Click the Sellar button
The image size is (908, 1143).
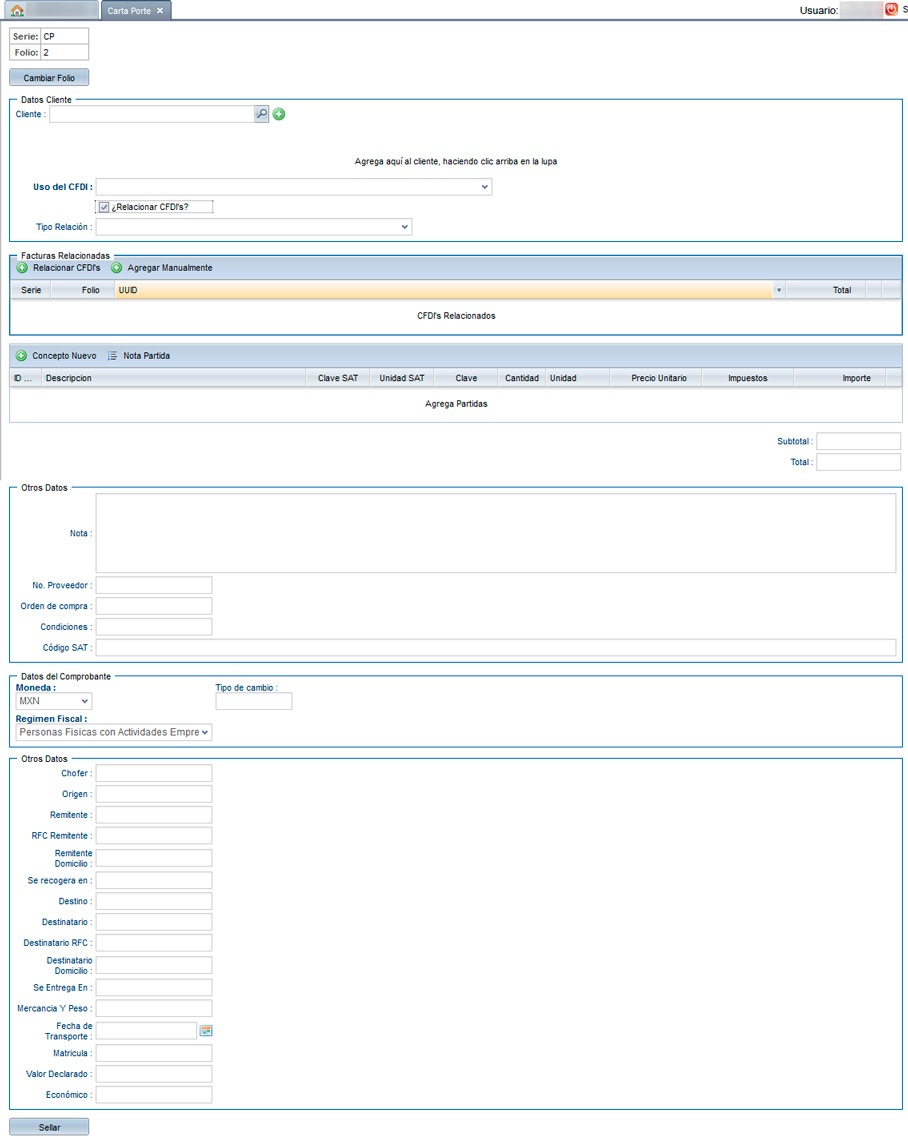49,1127
